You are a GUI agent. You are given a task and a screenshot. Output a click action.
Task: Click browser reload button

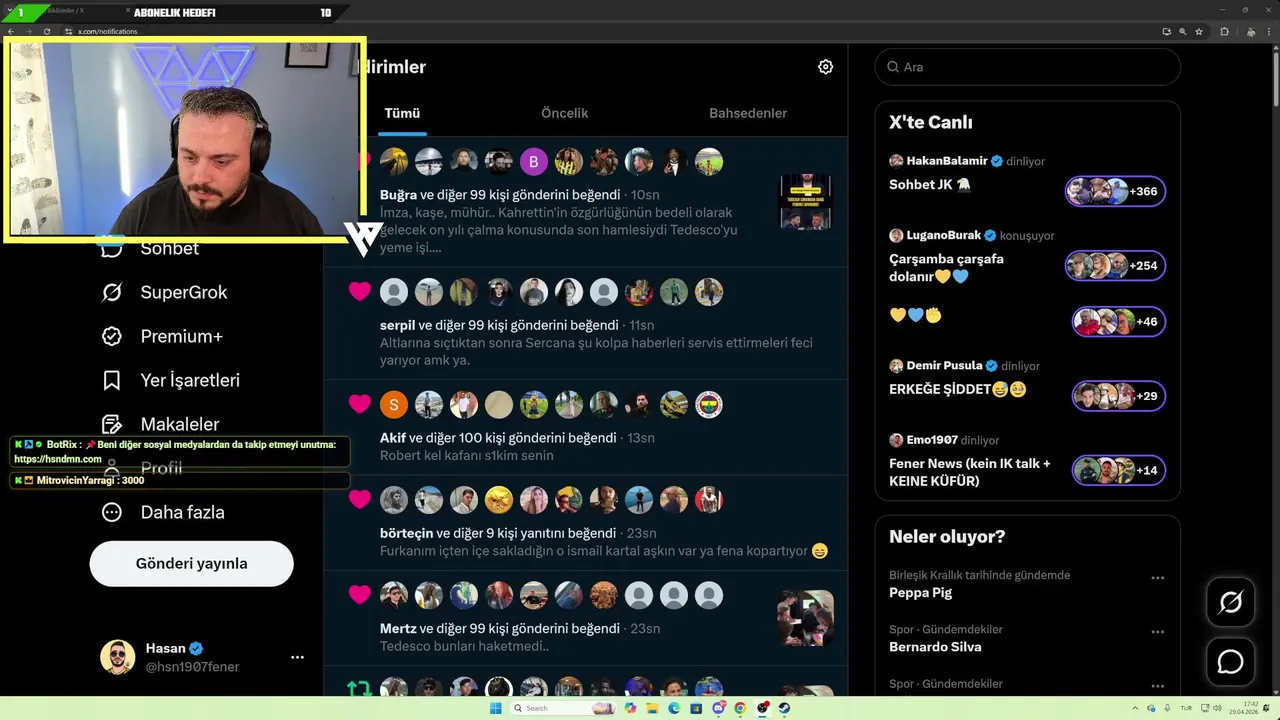tap(47, 31)
